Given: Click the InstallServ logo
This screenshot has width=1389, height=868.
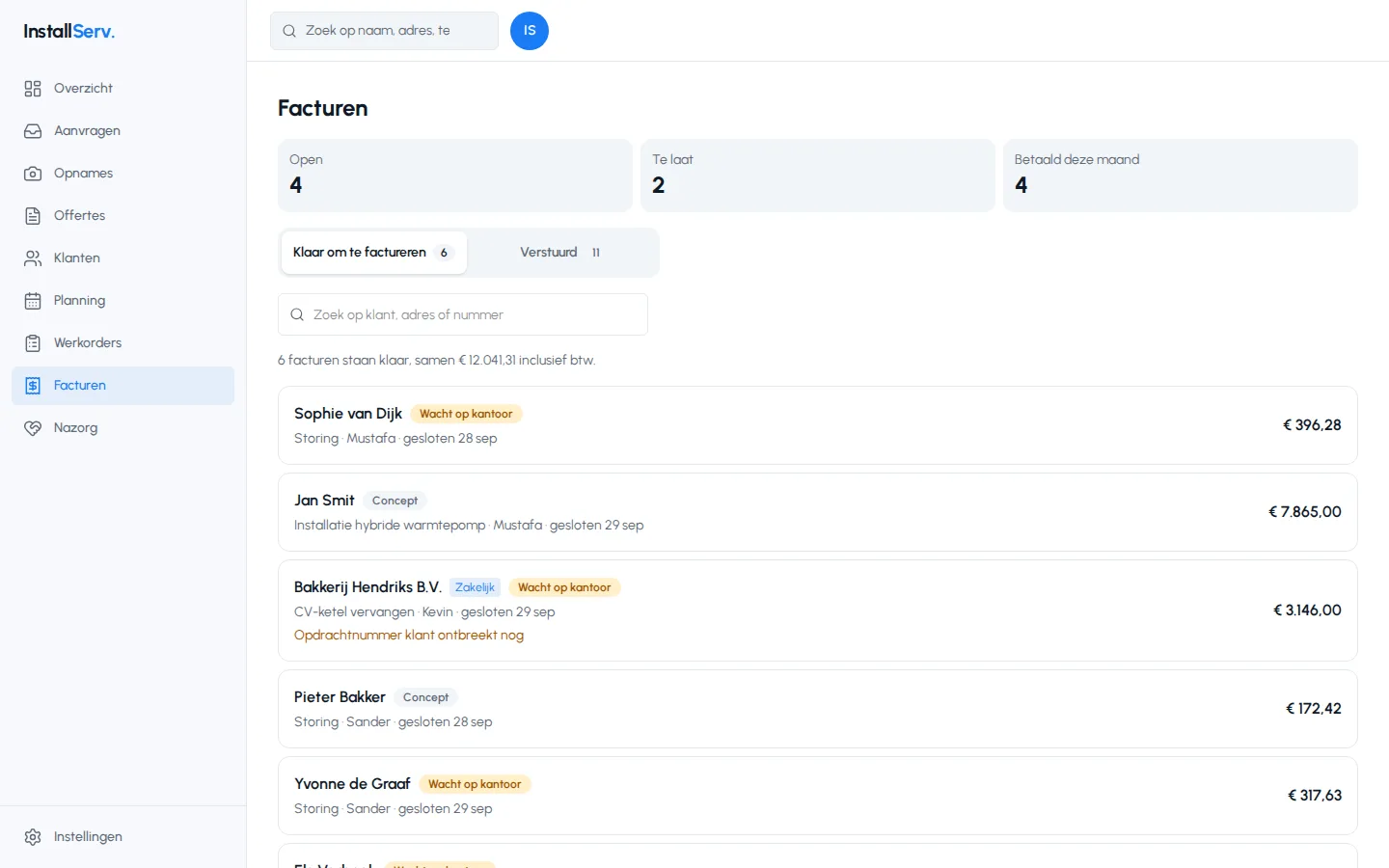Looking at the screenshot, I should point(69,31).
